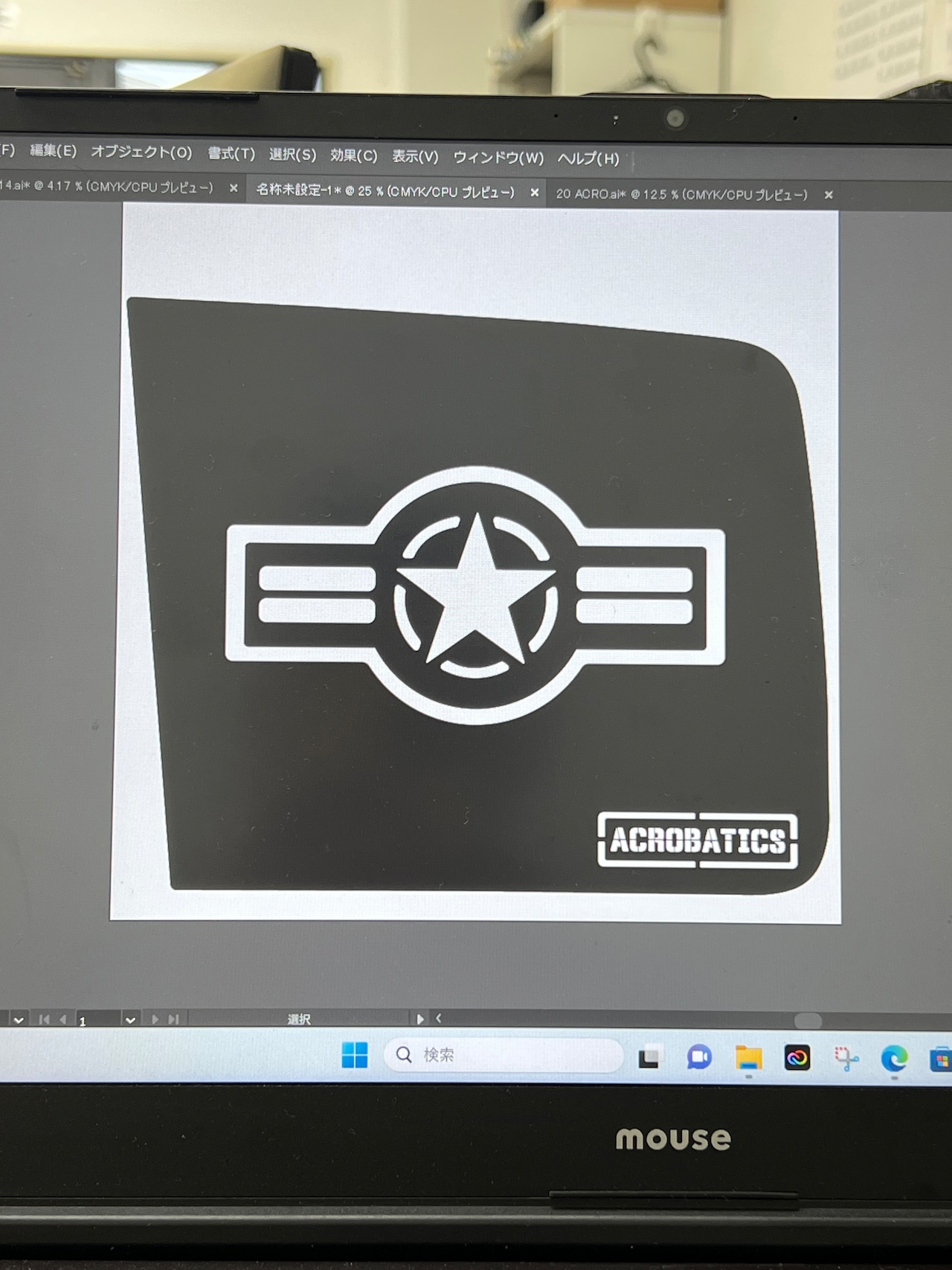Go to previous artboard
This screenshot has width=952, height=1270.
63,1020
